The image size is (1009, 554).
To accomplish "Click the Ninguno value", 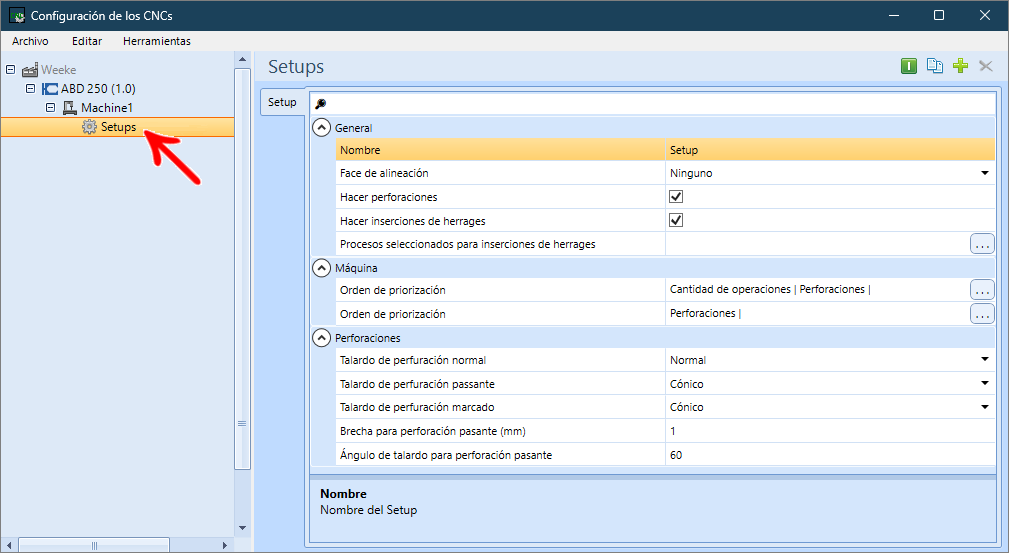I will pyautogui.click(x=691, y=173).
